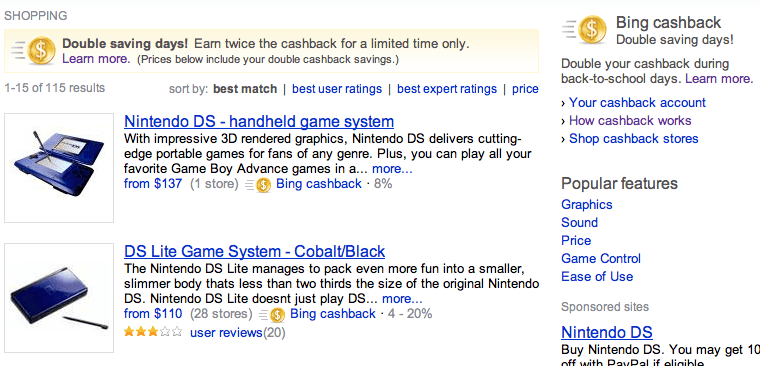Expand DS Lite description with more link
760x366 pixels.
(402, 299)
